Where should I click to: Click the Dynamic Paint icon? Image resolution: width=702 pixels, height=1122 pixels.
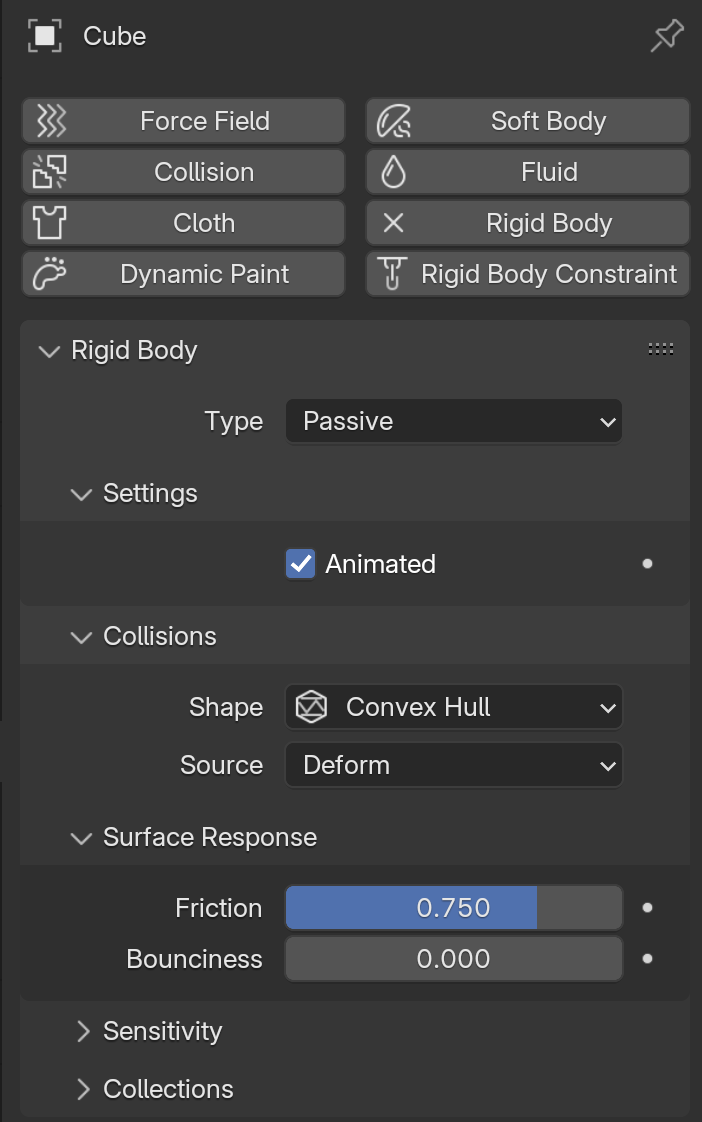(50, 274)
